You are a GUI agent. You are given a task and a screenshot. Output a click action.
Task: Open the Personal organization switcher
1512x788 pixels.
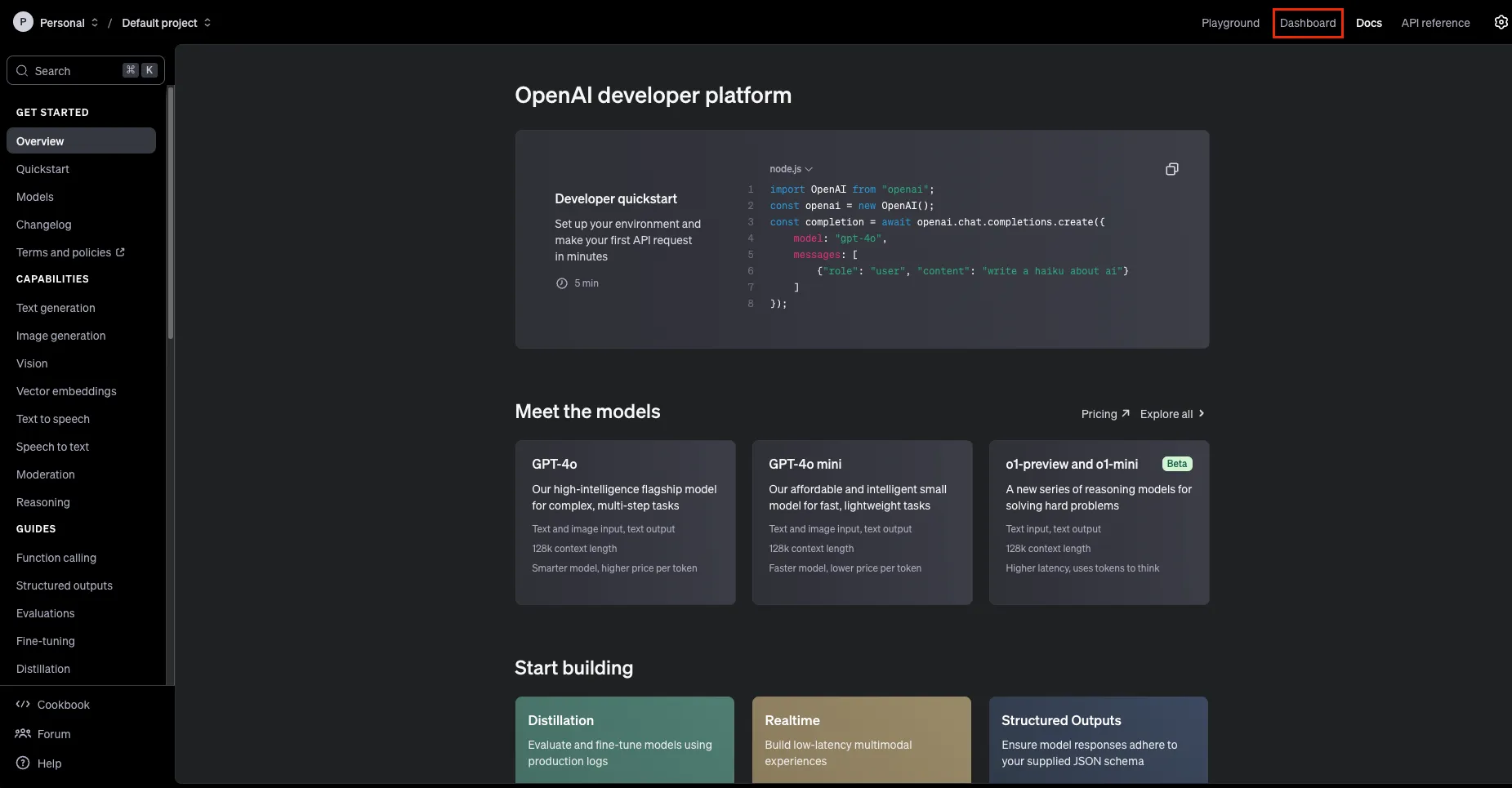pos(69,23)
